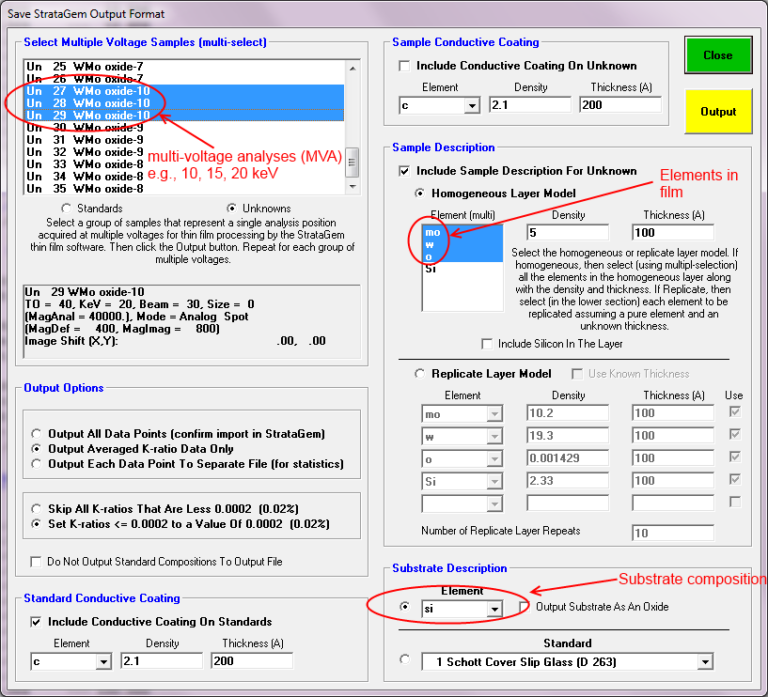Select Output Each Data Point To Separate File
Image resolution: width=768 pixels, height=697 pixels.
pos(36,464)
